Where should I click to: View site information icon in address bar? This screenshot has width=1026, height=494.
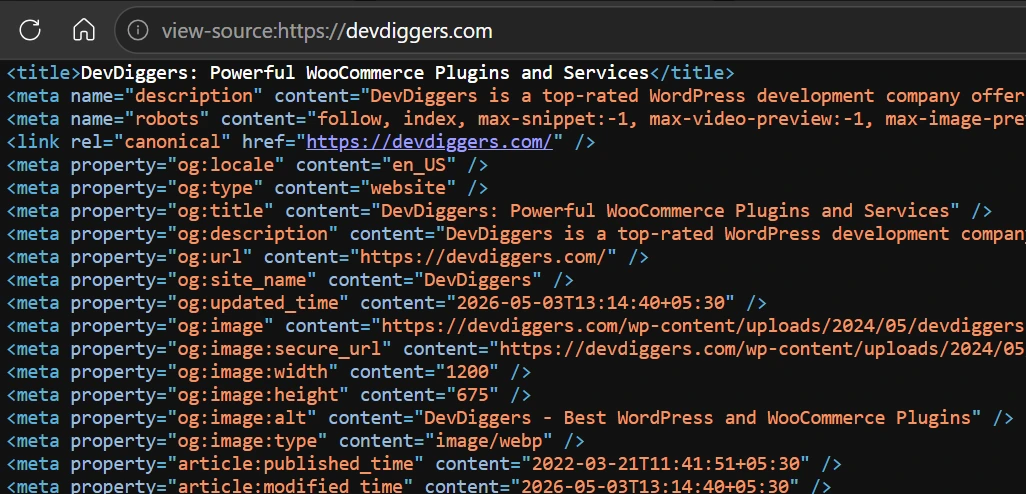(137, 30)
